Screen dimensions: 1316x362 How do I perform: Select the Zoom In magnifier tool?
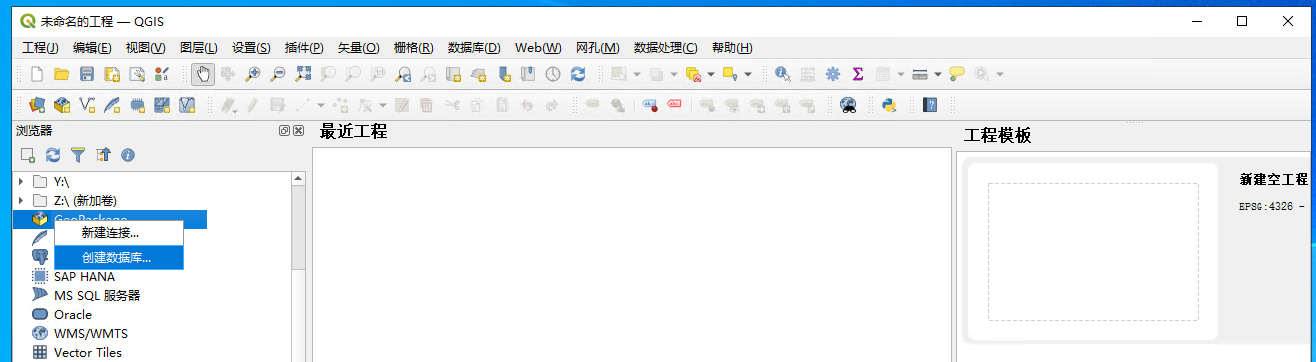253,74
